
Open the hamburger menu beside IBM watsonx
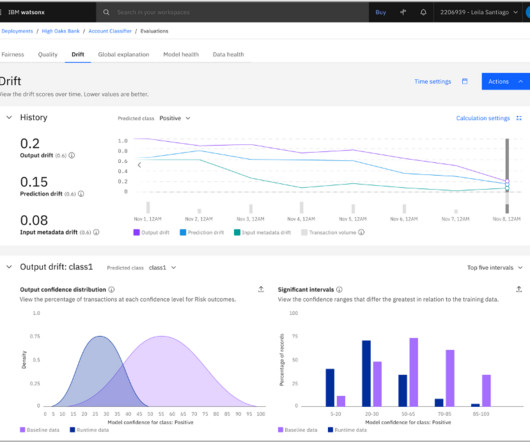coord(1,12)
